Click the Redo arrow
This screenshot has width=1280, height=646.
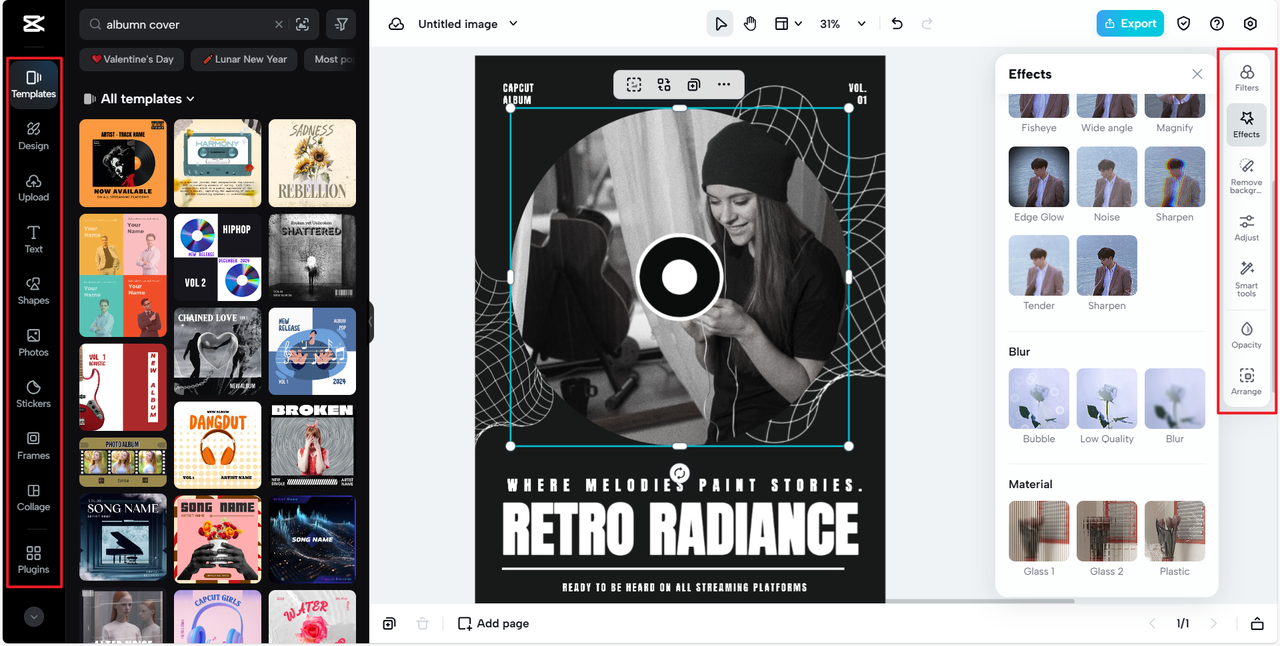coord(927,24)
